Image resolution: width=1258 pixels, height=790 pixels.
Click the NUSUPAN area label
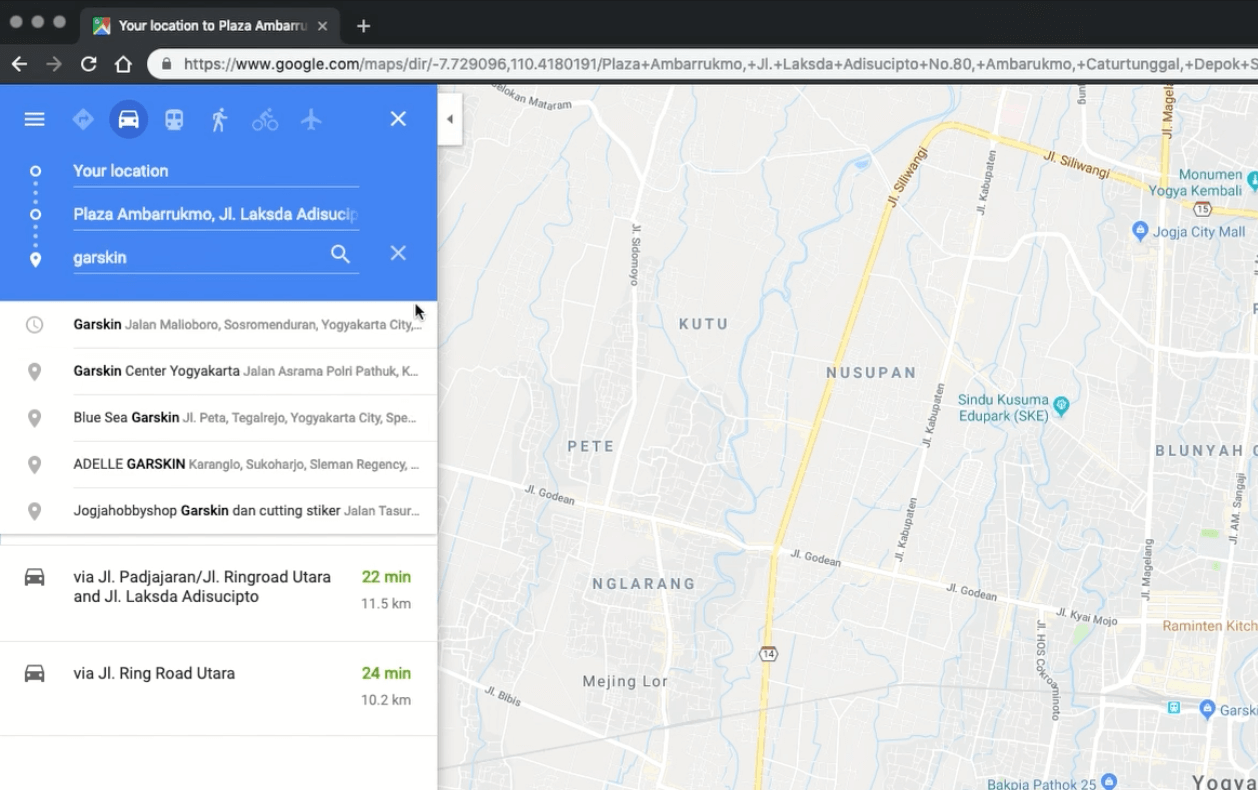[x=871, y=372]
